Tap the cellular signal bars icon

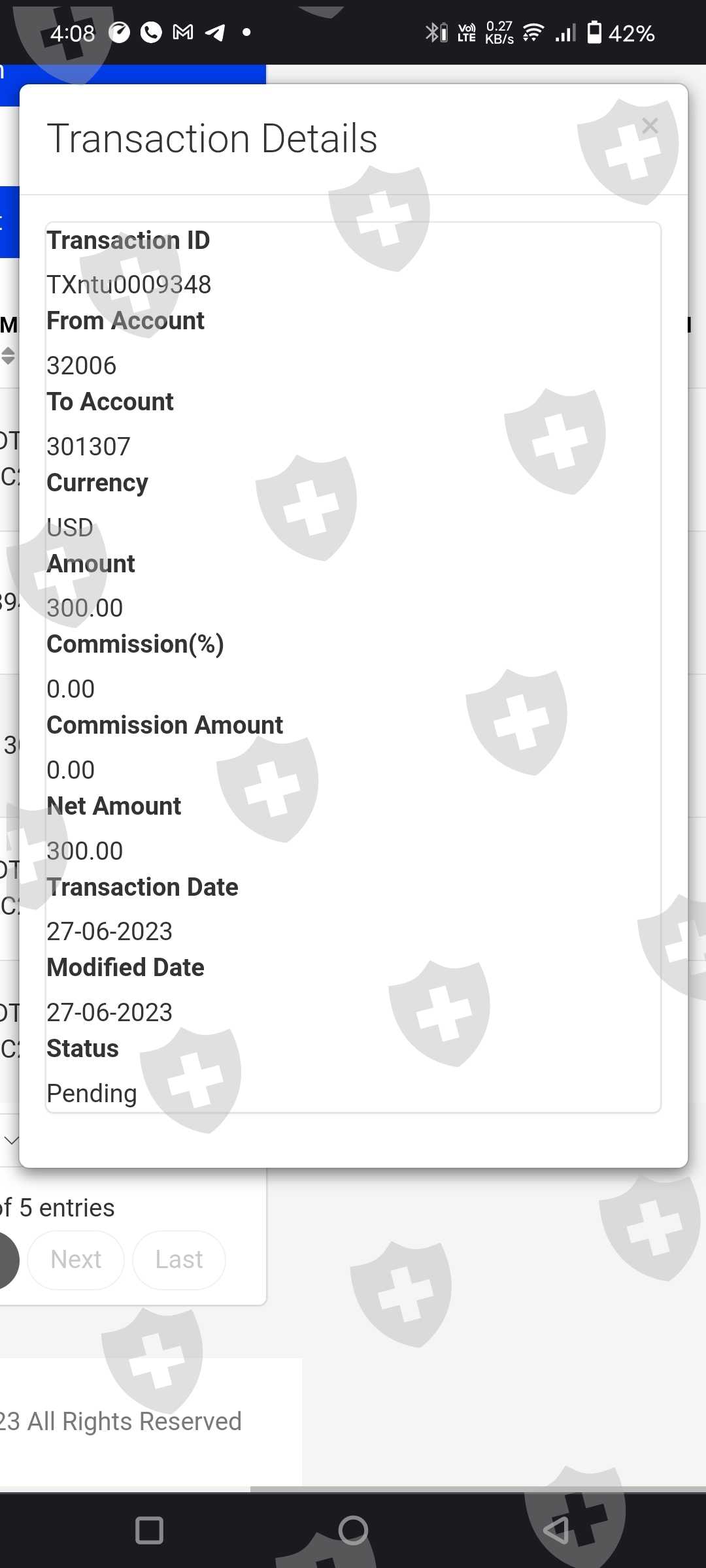[565, 32]
